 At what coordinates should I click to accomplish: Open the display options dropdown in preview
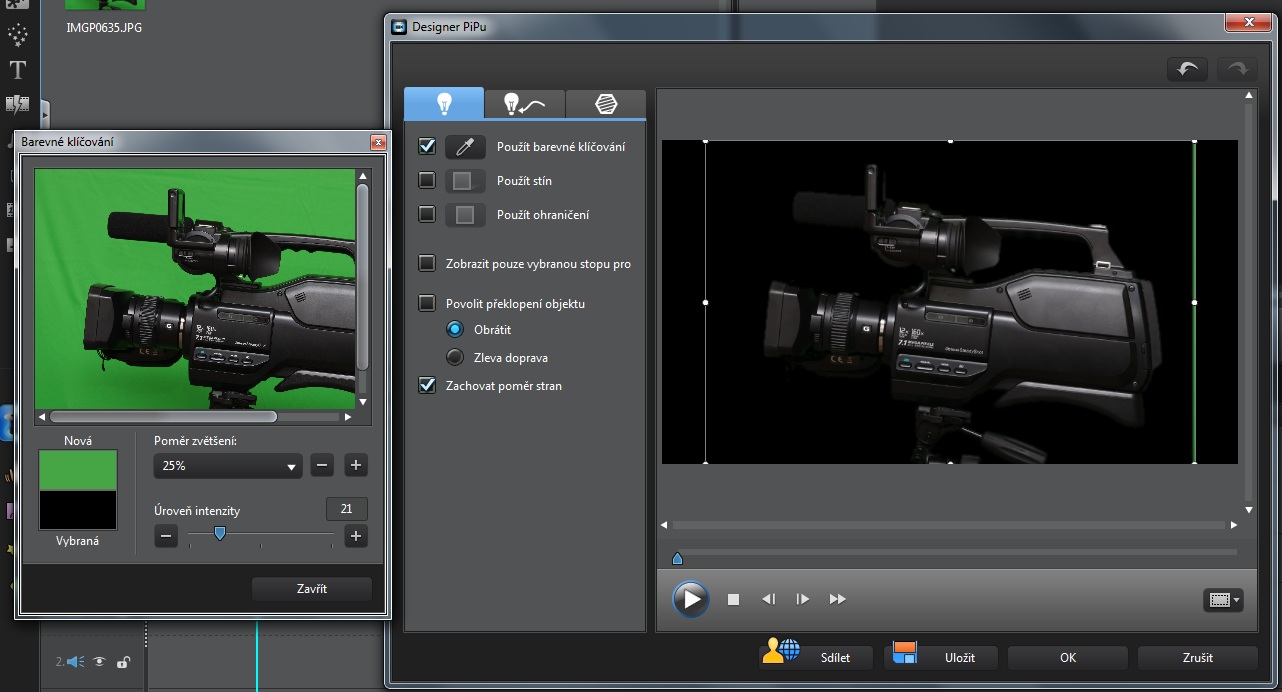point(1224,600)
